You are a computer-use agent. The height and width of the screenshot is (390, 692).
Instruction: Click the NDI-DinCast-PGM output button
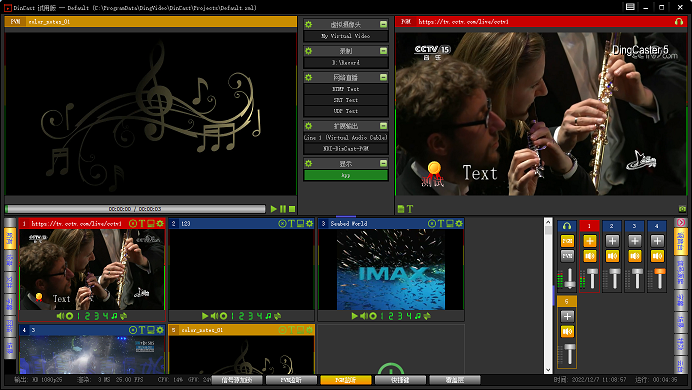[x=346, y=149]
